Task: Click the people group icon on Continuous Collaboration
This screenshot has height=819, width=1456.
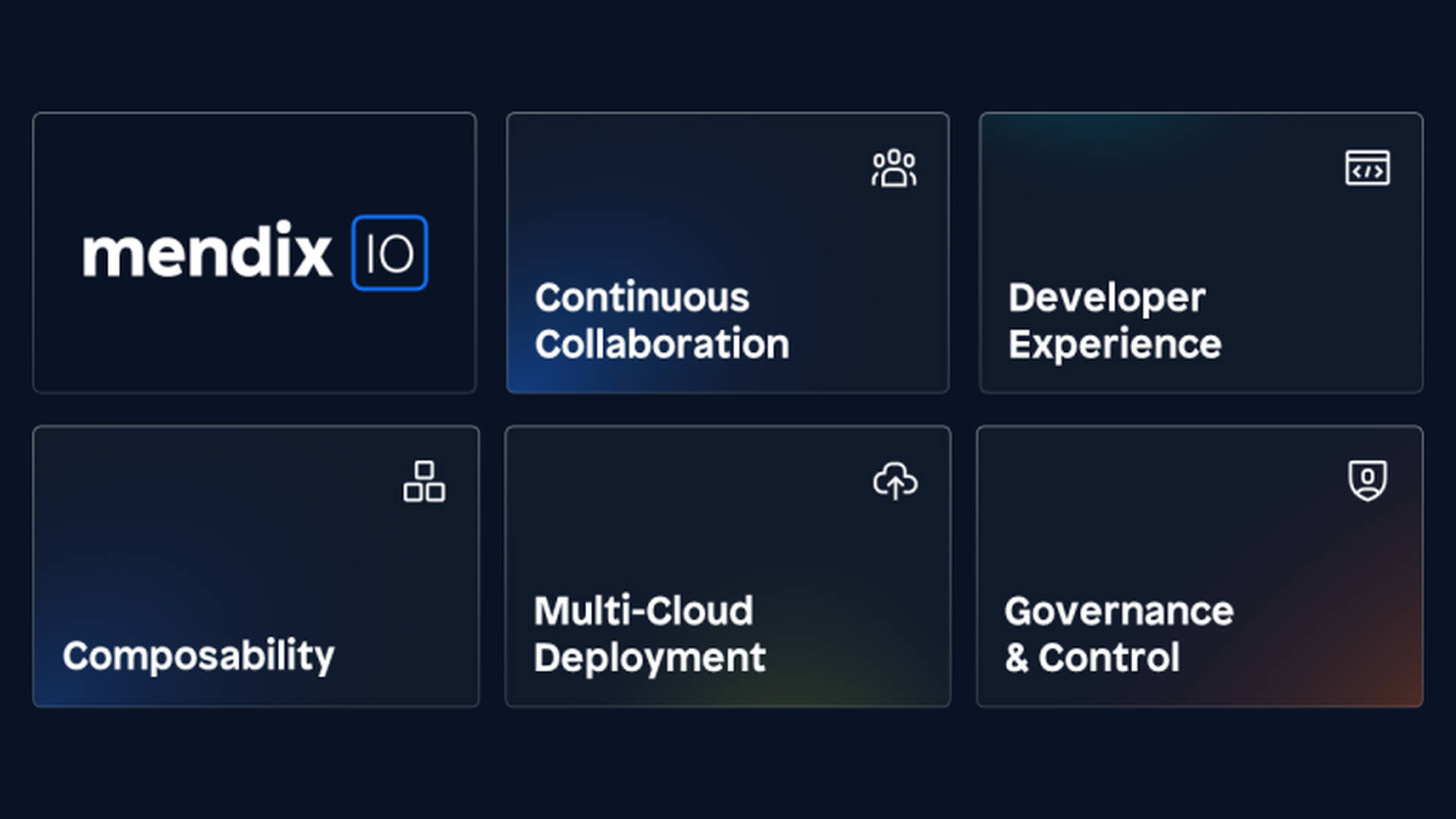Action: [894, 168]
